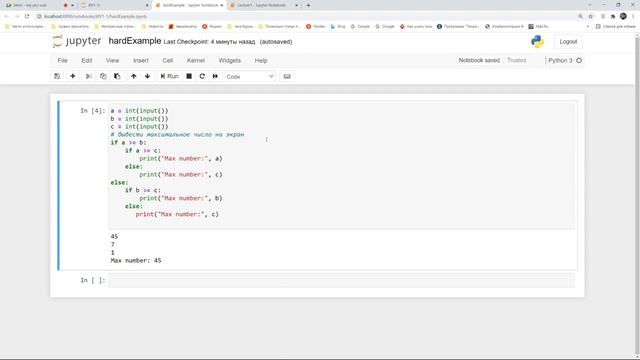Screen dimensions: 640x360
Task: Restart and run all cells fast-forward icon
Action: coord(215,76)
